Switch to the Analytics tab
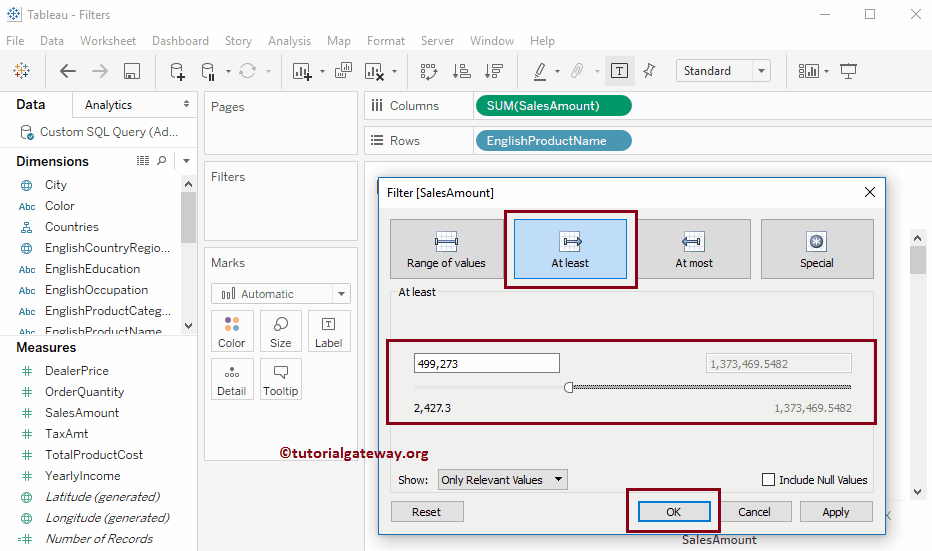This screenshot has height=551, width=932. 109,105
